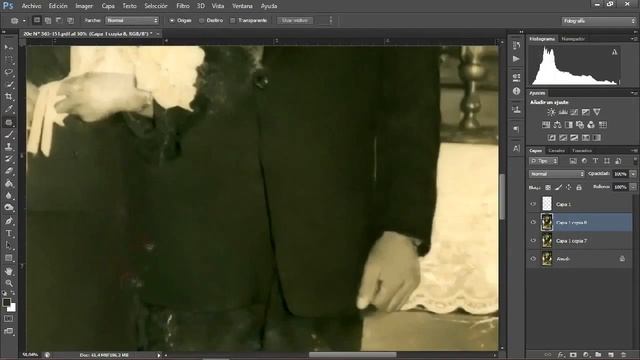This screenshot has width=640, height=360.
Task: Open the workspace Fotografía dropdown
Action: coord(598,20)
